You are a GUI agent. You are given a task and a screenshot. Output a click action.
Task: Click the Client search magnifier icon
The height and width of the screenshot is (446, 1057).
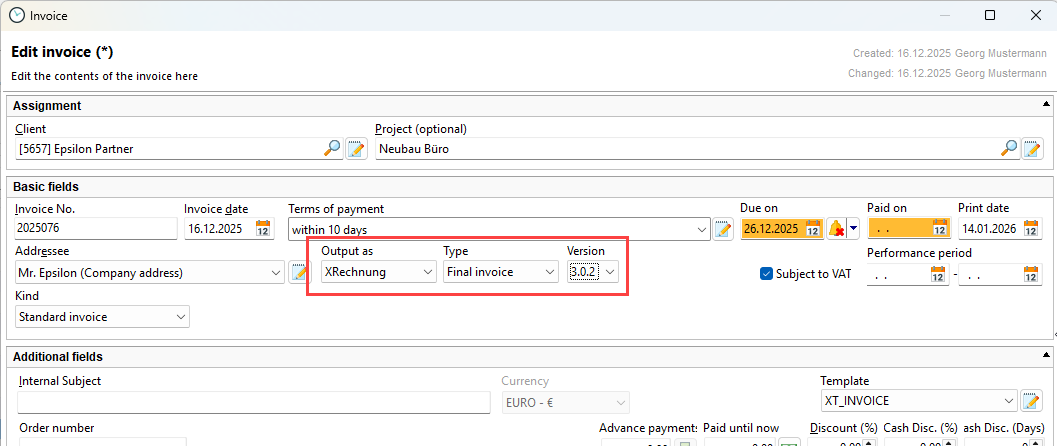pyautogui.click(x=332, y=149)
